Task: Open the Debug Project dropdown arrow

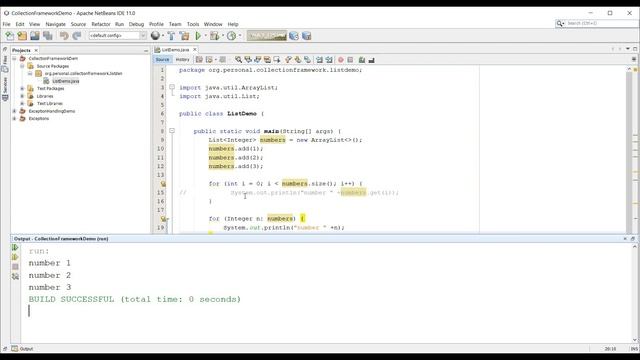Action: coord(223,36)
